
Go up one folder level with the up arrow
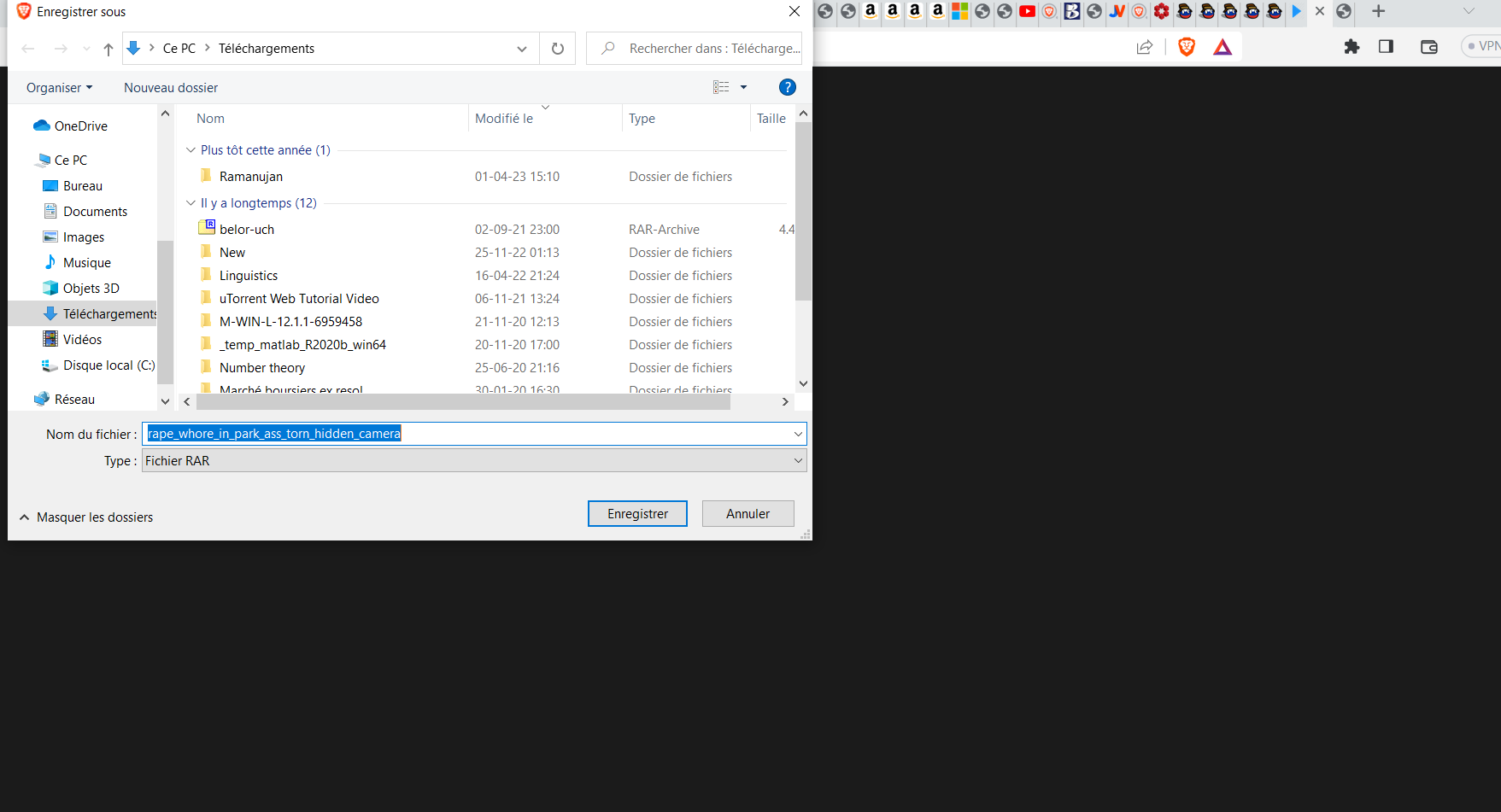click(108, 49)
